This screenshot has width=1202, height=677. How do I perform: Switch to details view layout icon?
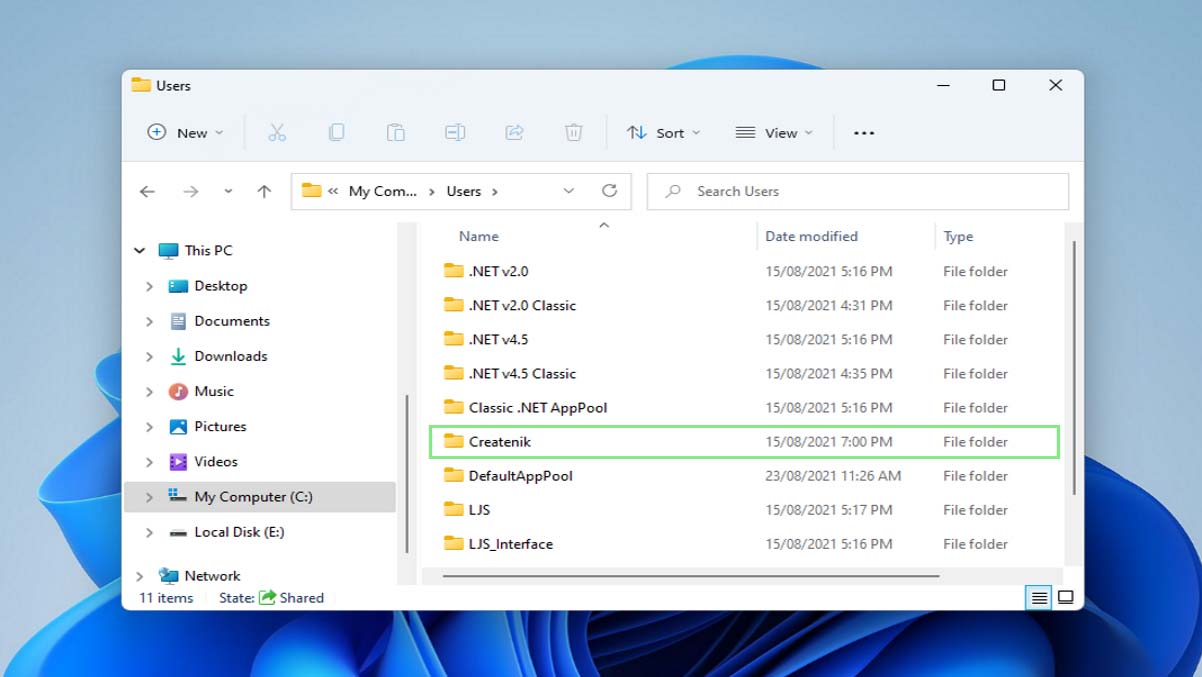coord(1039,598)
